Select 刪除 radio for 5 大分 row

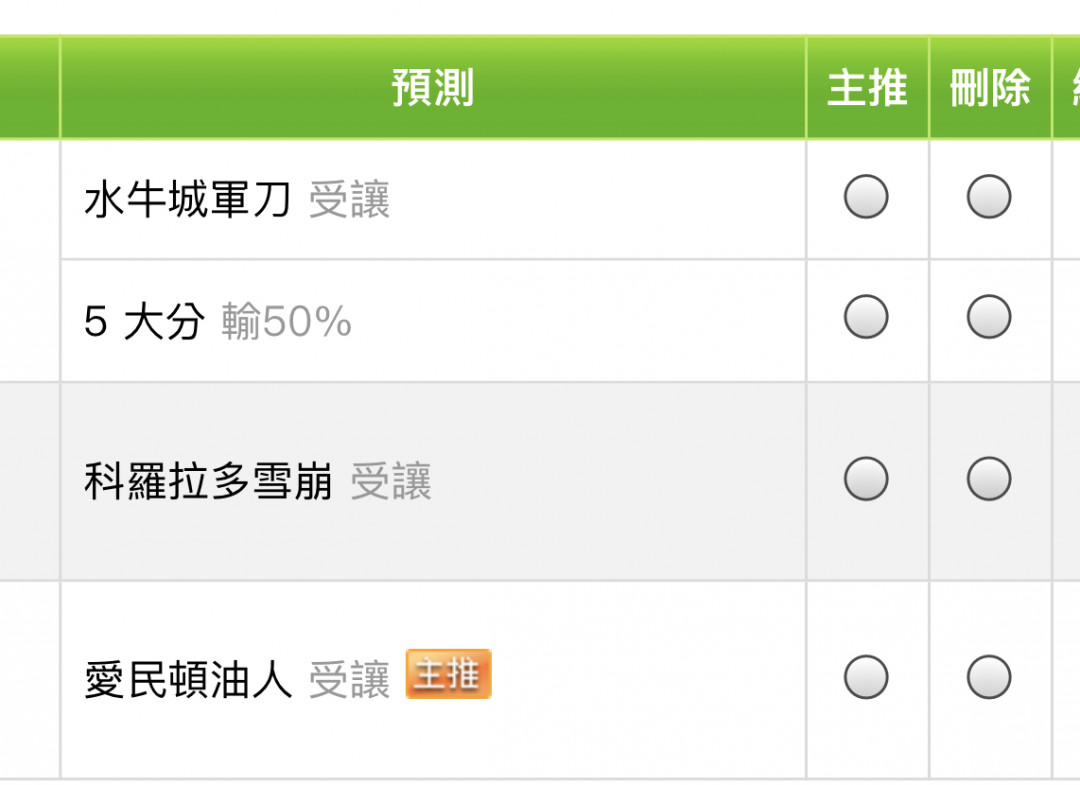(988, 317)
